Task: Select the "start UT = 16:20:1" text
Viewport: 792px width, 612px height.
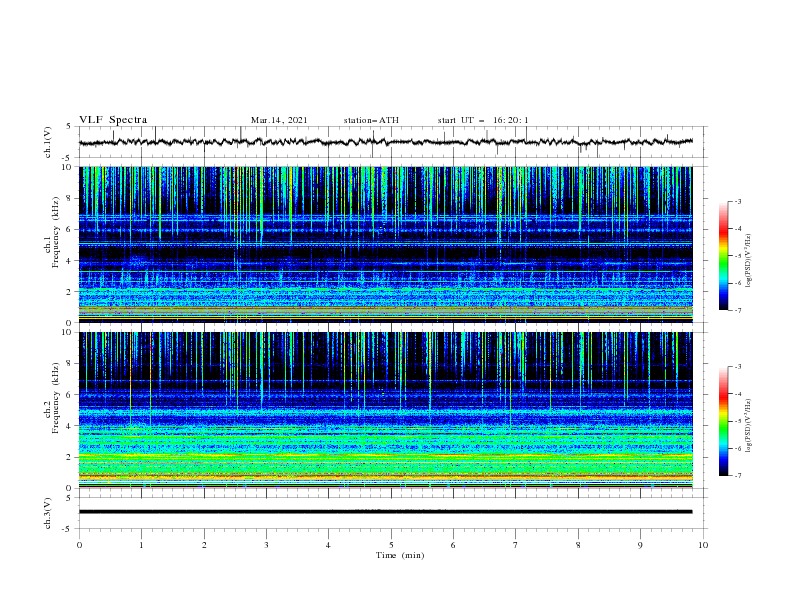Action: 483,120
